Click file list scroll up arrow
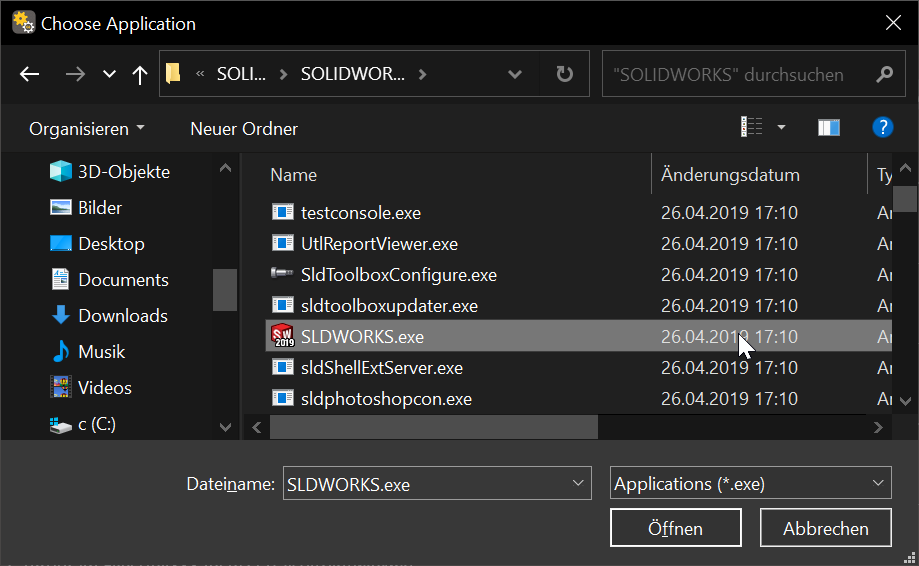919x566 pixels. 906,168
